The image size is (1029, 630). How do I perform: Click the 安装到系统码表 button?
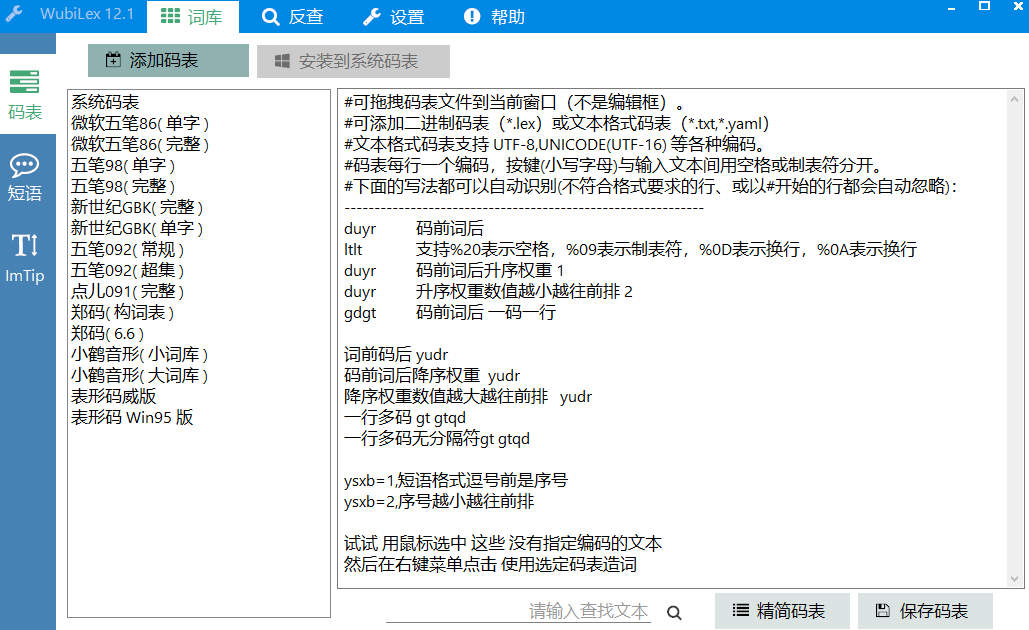point(354,60)
